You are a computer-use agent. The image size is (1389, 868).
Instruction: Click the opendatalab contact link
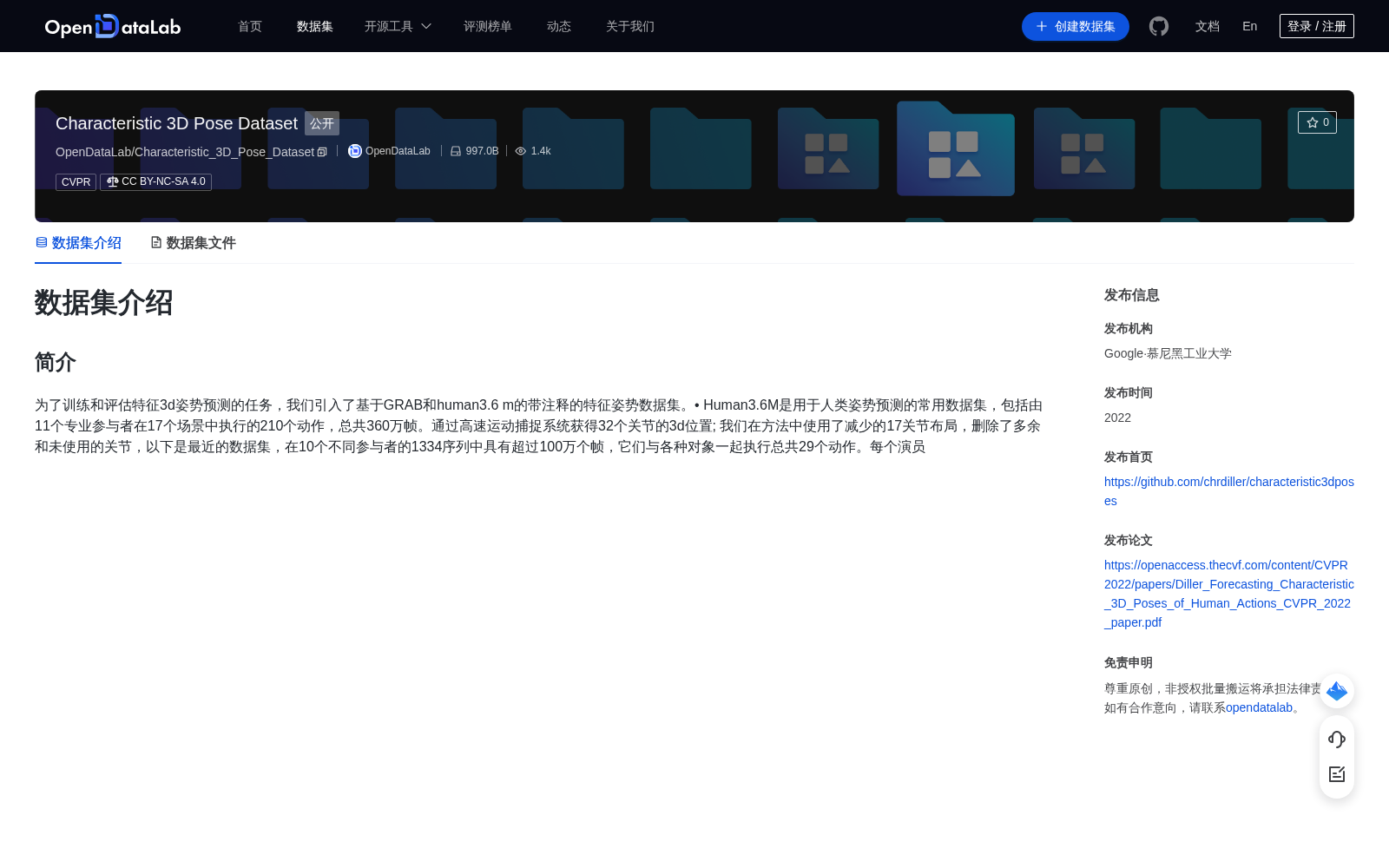pyautogui.click(x=1259, y=707)
